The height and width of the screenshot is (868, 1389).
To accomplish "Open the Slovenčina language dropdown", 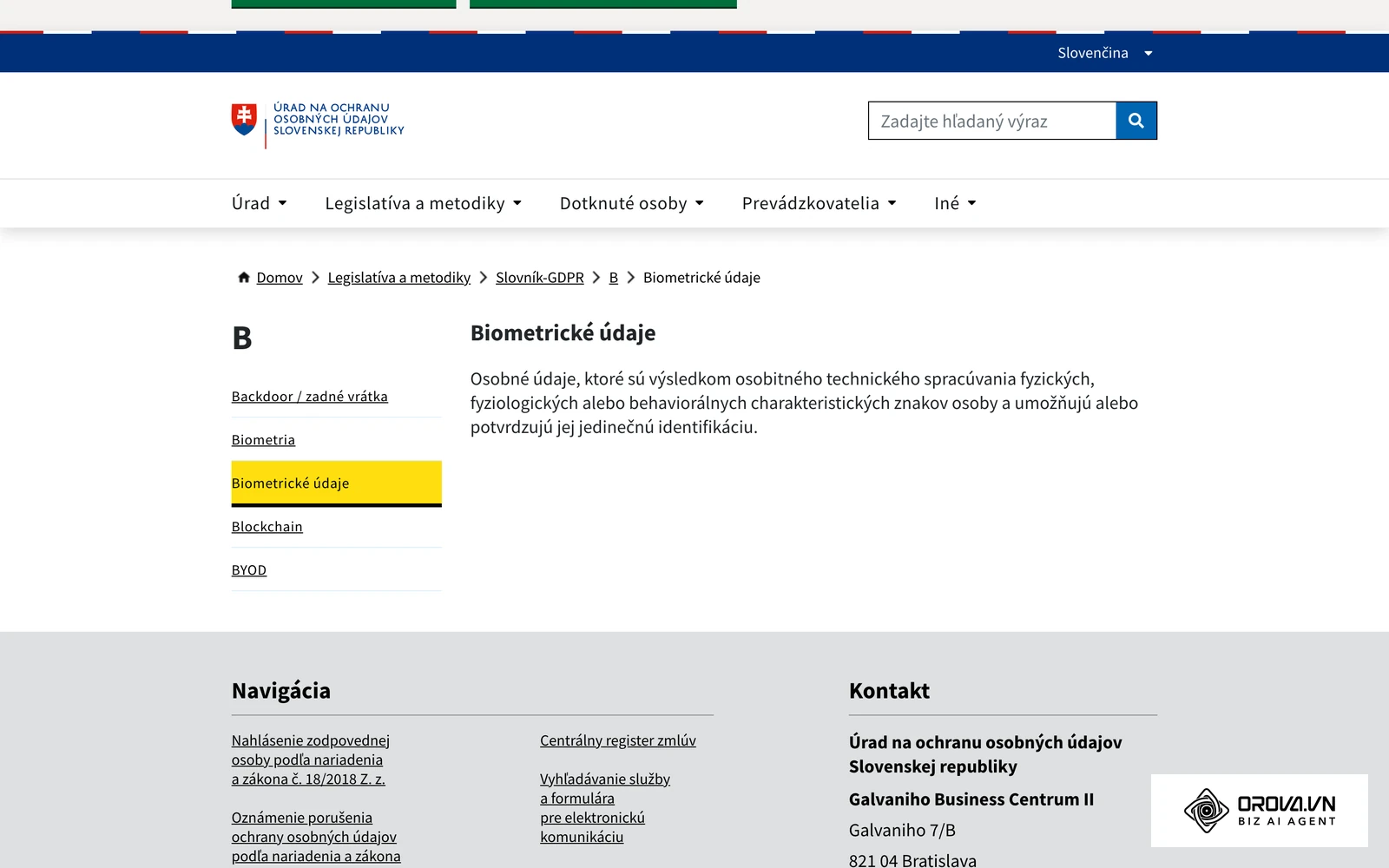I will point(1105,53).
